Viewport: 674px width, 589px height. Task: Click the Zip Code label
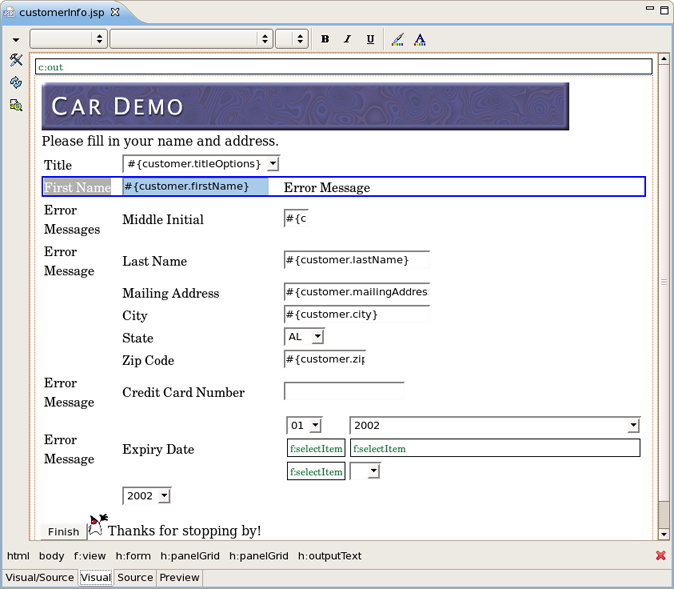(x=148, y=360)
